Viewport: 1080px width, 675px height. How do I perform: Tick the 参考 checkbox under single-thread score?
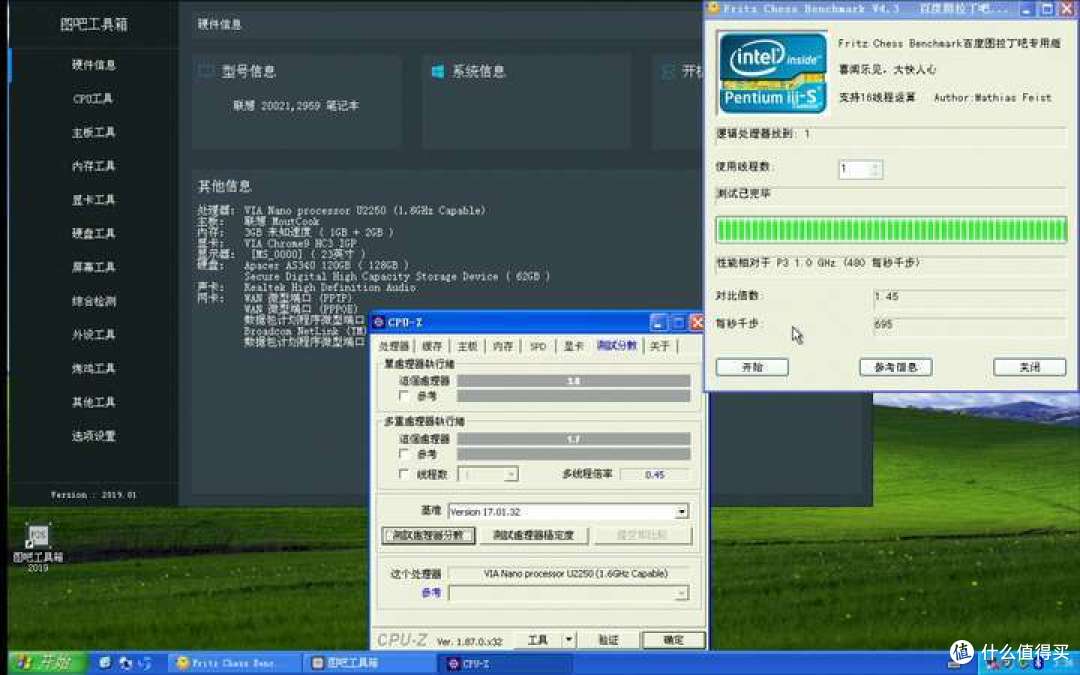pos(404,395)
